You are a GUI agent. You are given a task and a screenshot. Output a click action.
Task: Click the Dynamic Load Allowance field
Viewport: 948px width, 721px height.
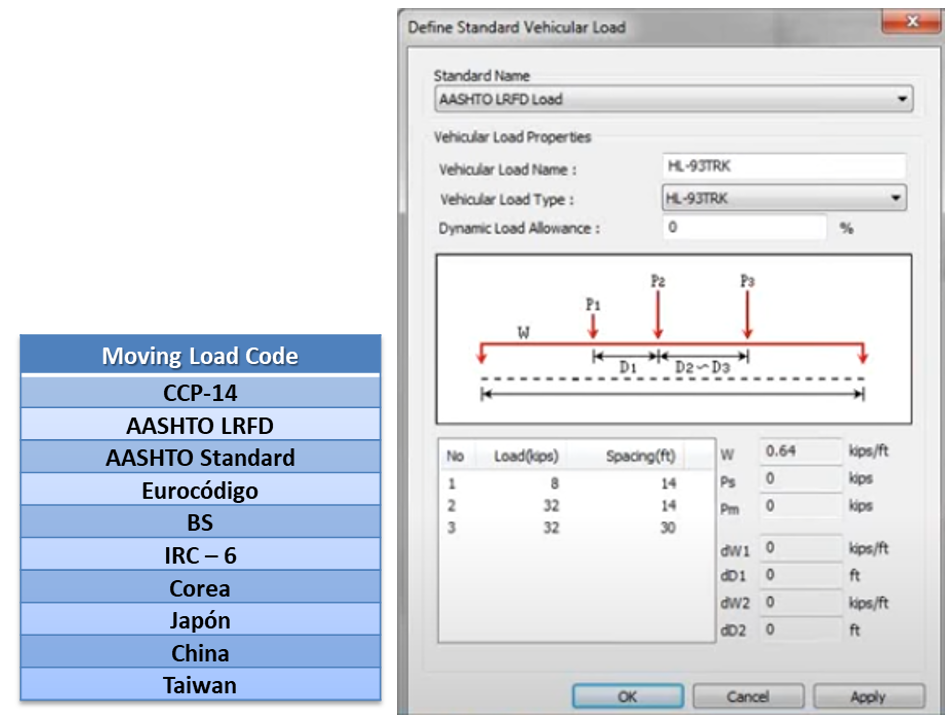745,228
